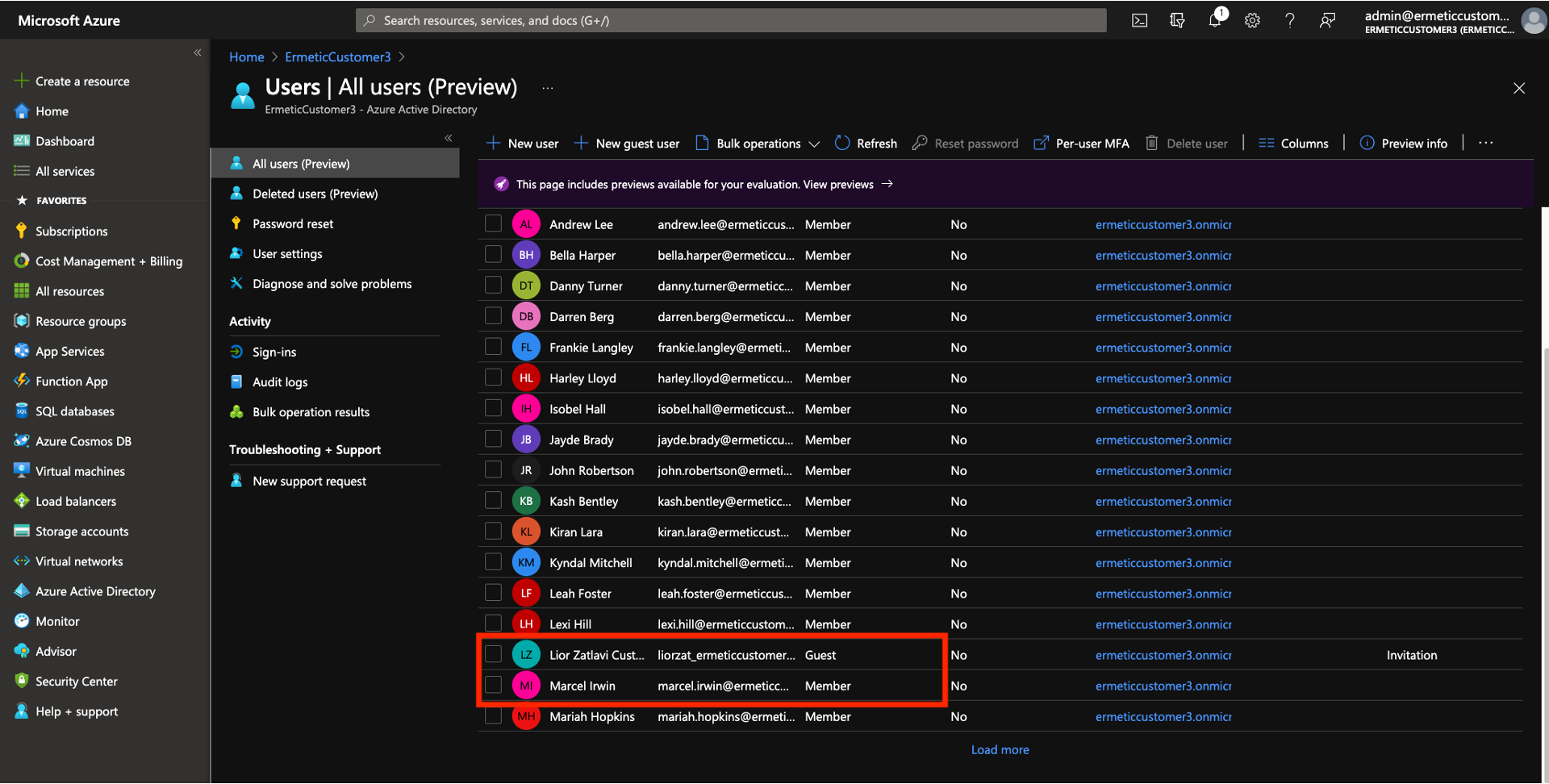Click the Andrew Lee avatar badge

tap(526, 224)
